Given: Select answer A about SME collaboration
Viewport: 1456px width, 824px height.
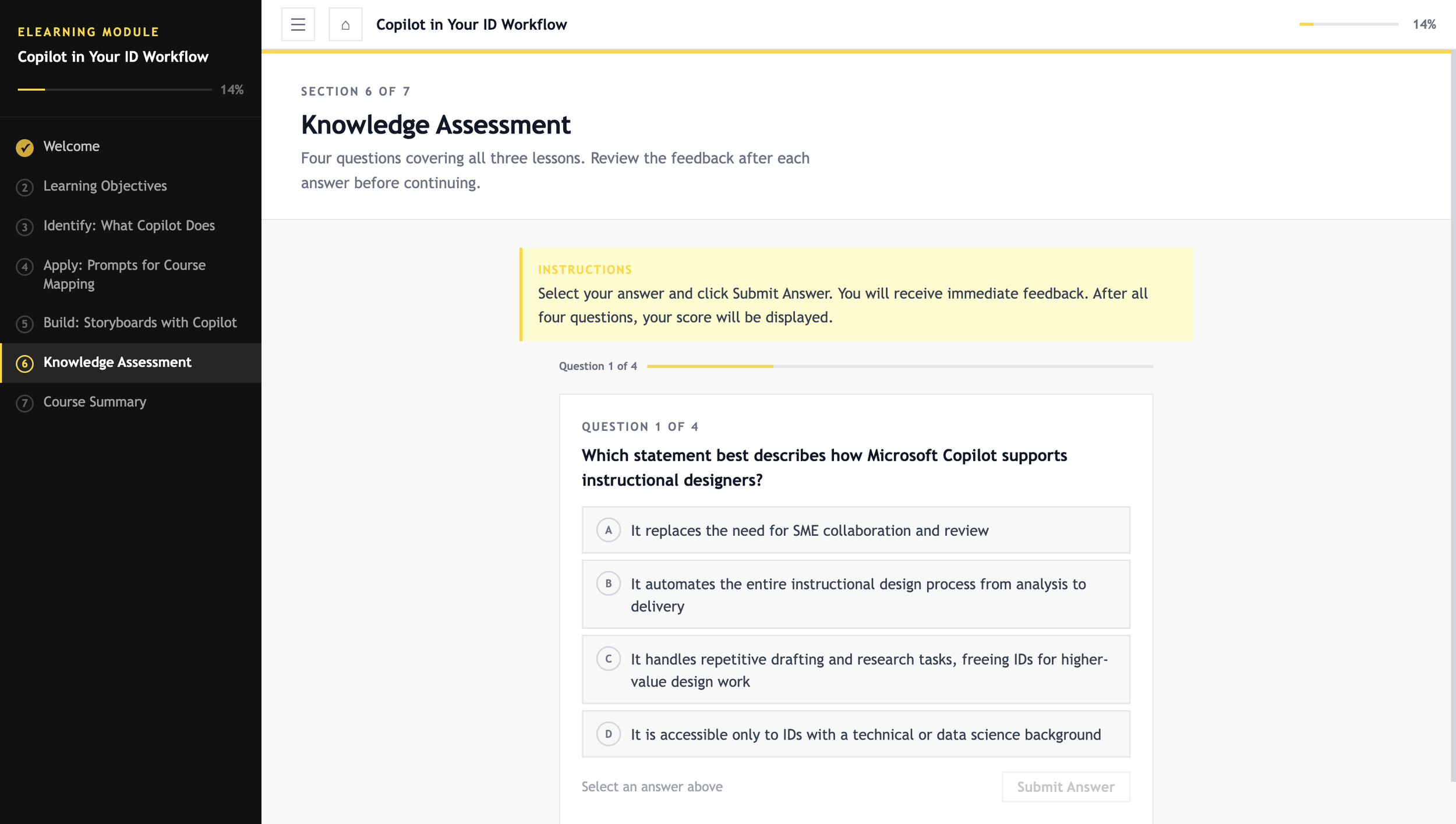Looking at the screenshot, I should coord(856,530).
